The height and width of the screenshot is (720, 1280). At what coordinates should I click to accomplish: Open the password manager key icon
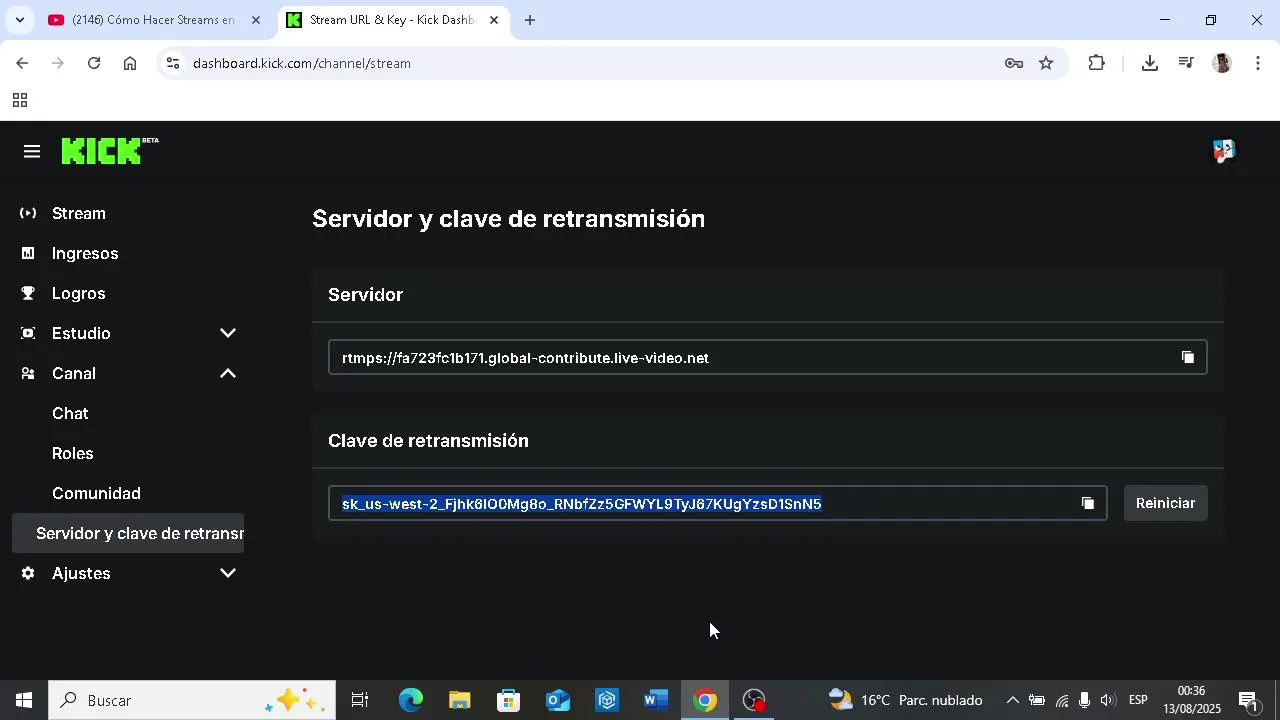click(1014, 63)
